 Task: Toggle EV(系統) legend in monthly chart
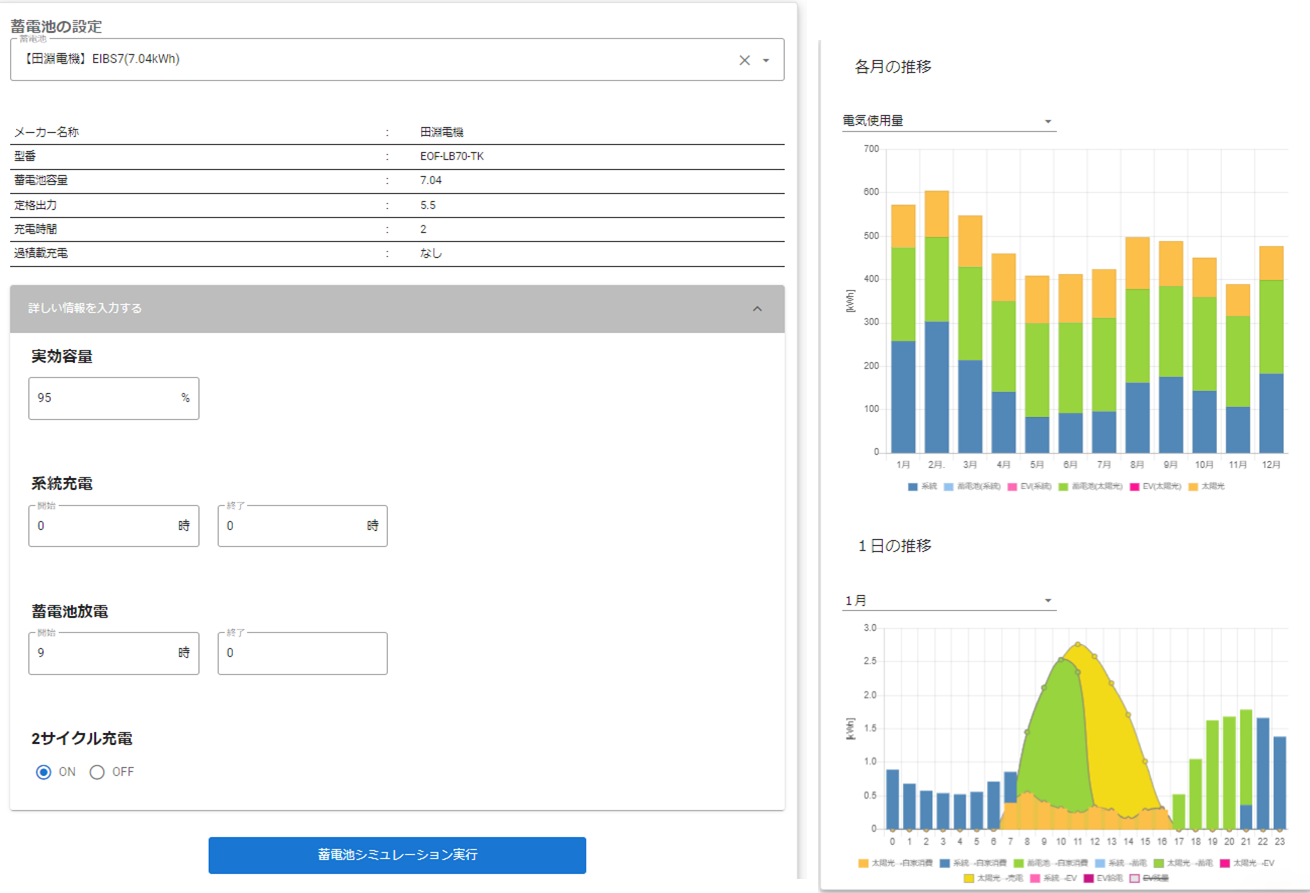(x=1029, y=487)
